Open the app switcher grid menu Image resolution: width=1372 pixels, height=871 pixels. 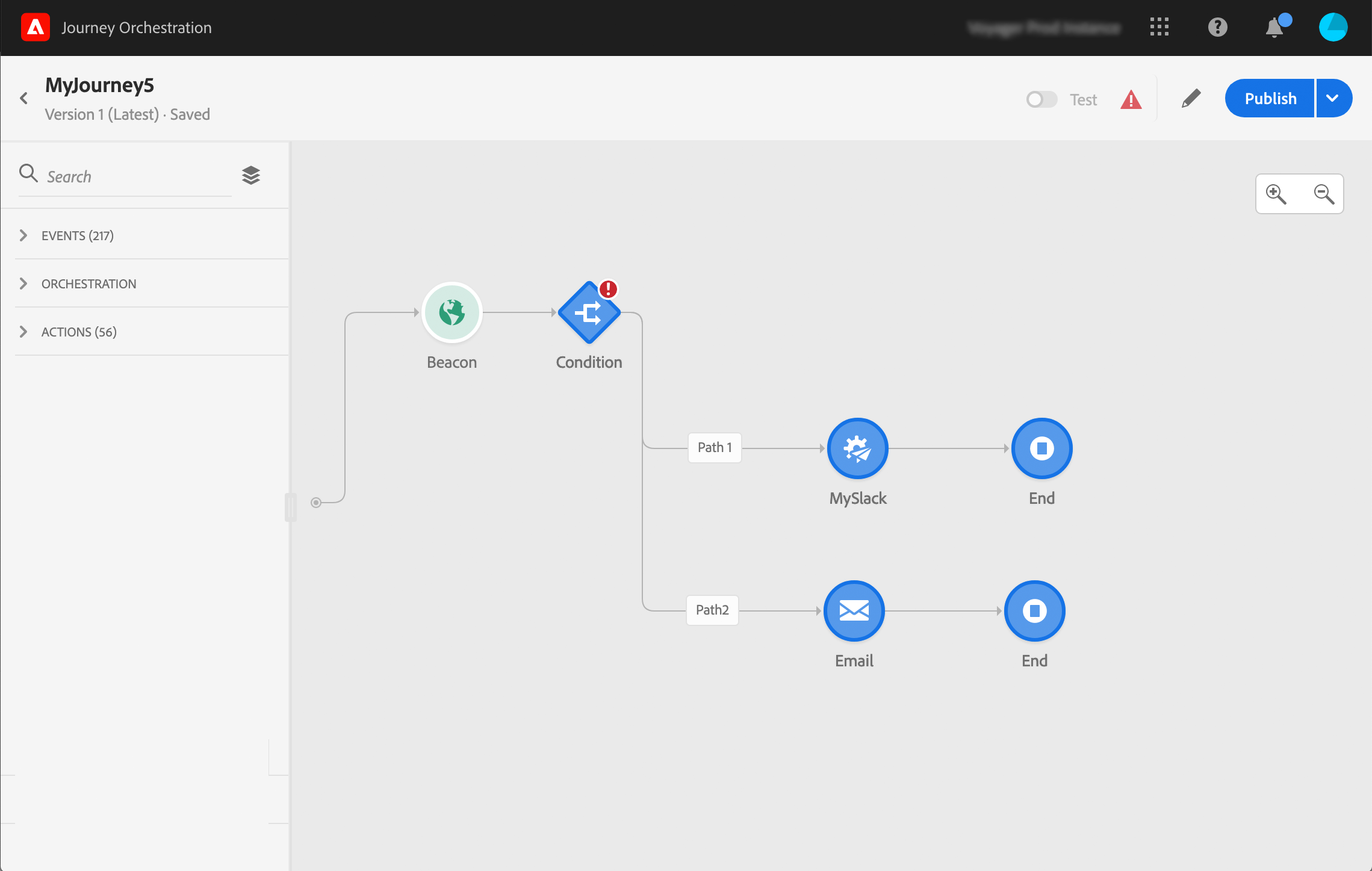tap(1159, 27)
